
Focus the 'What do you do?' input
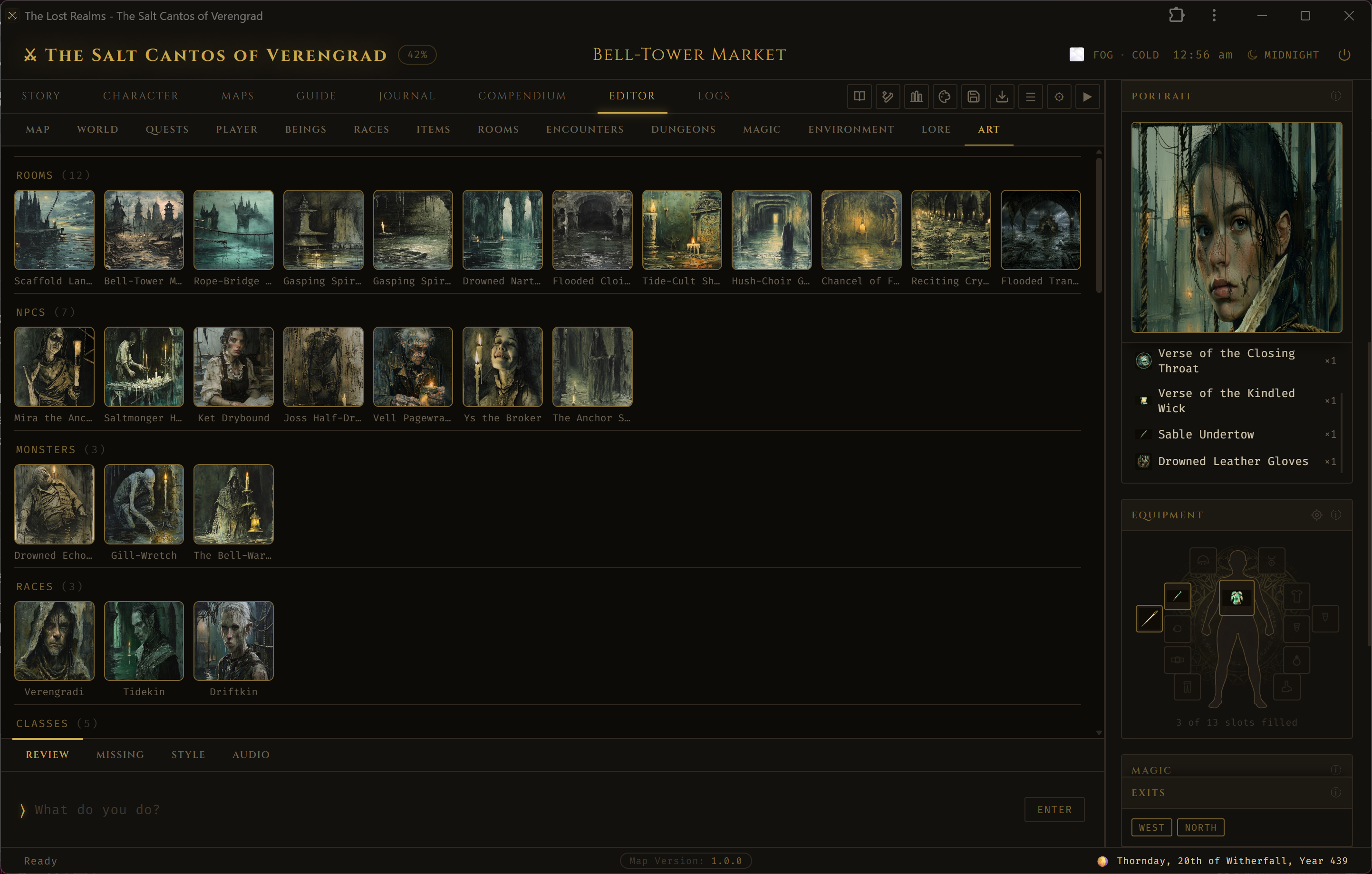pos(524,810)
